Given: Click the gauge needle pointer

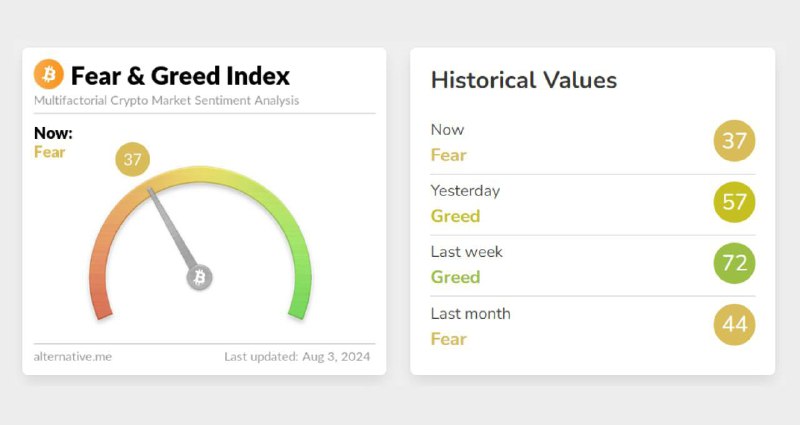Looking at the screenshot, I should (x=170, y=225).
